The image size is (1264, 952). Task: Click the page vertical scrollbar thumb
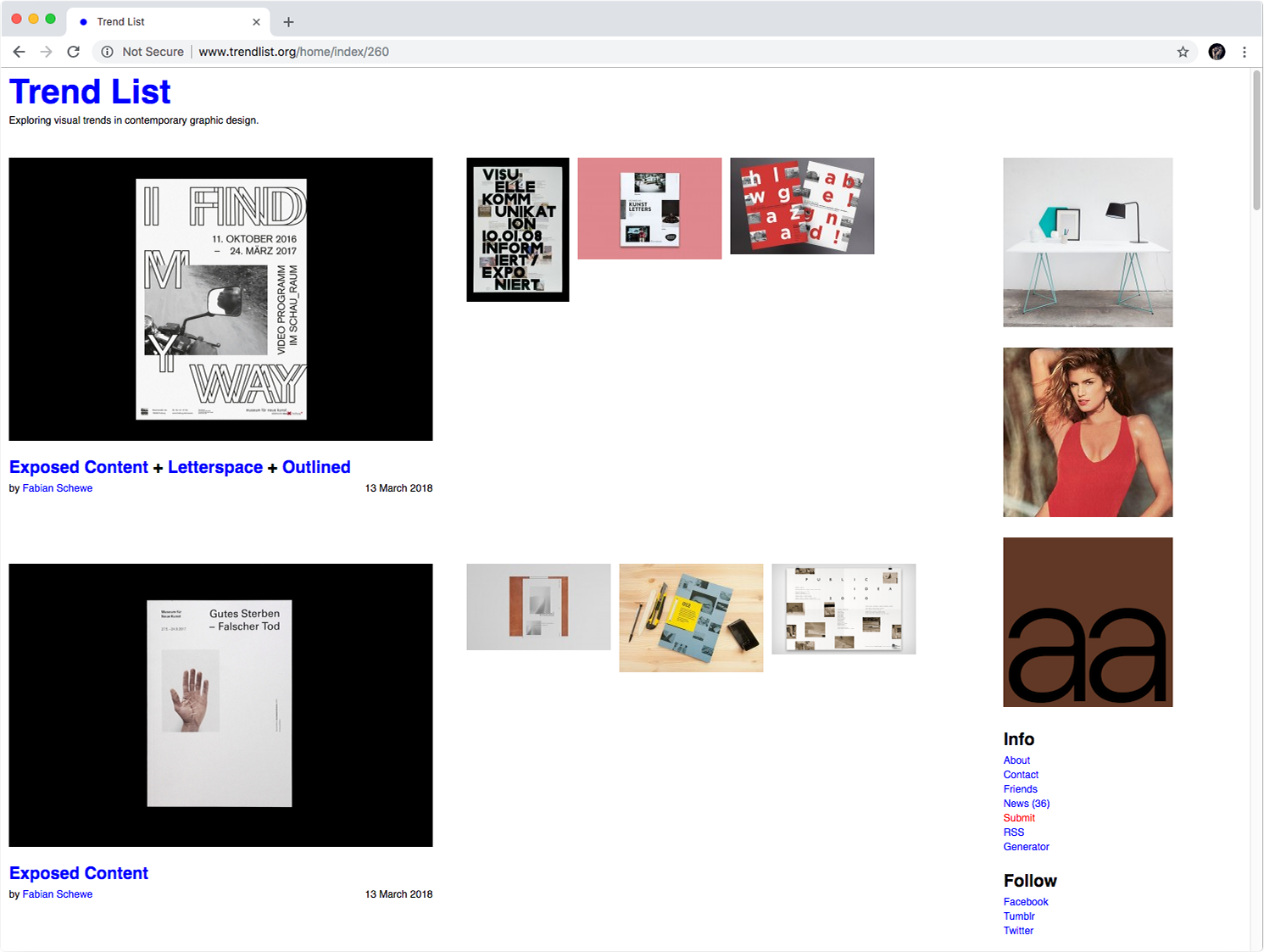pyautogui.click(x=1256, y=140)
